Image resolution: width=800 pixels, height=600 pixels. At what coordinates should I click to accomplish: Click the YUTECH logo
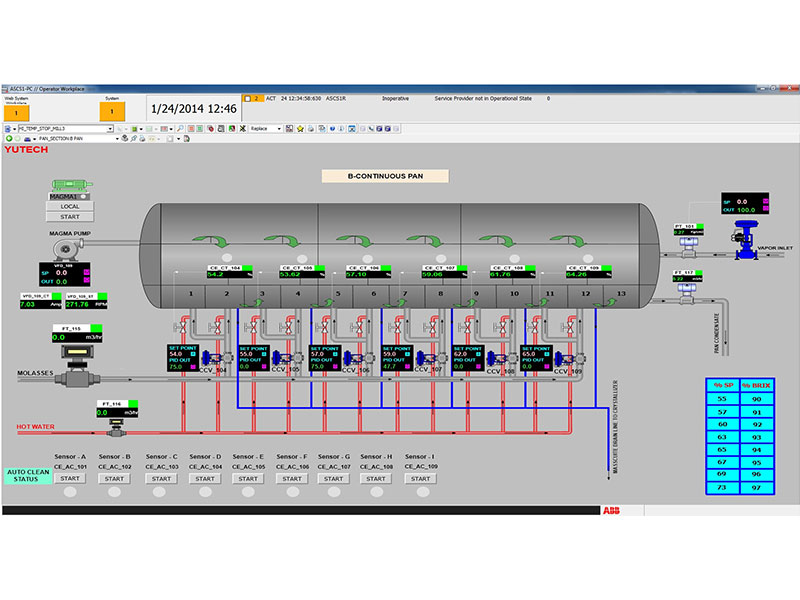pos(26,149)
